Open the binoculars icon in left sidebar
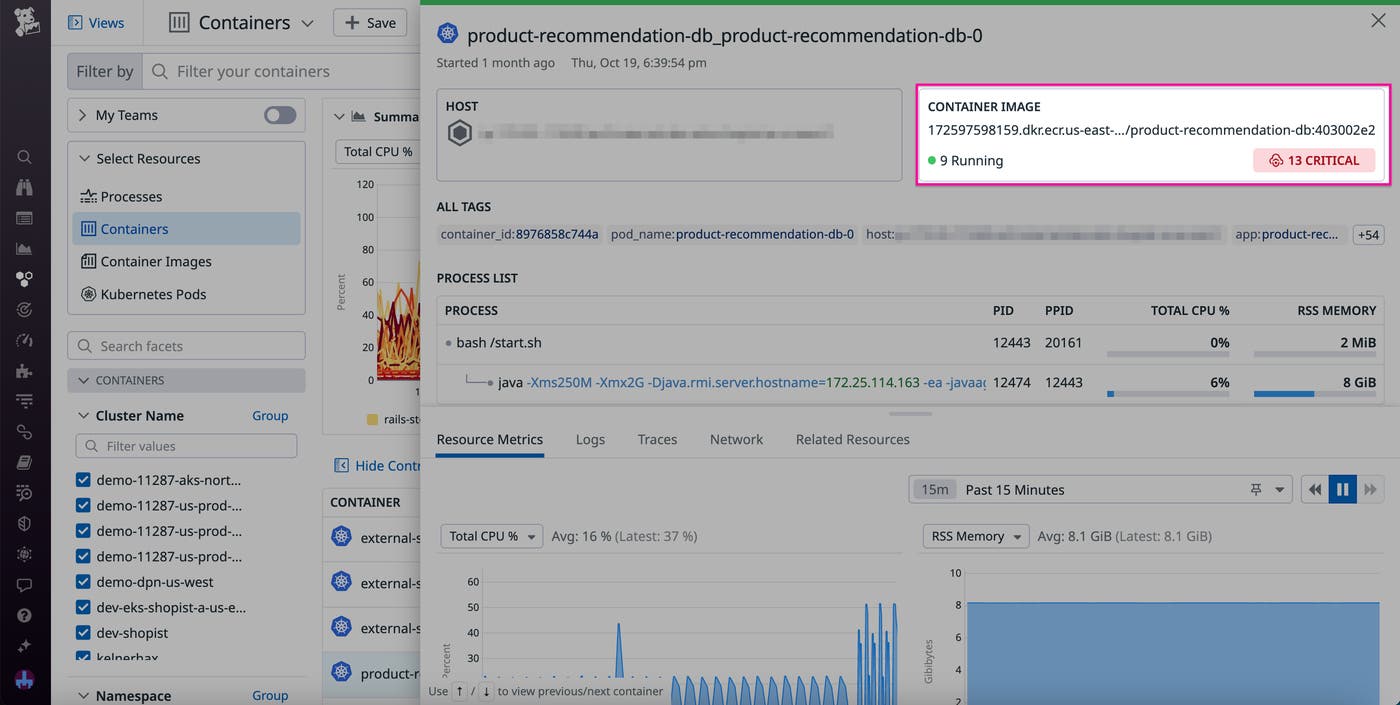 tap(25, 187)
